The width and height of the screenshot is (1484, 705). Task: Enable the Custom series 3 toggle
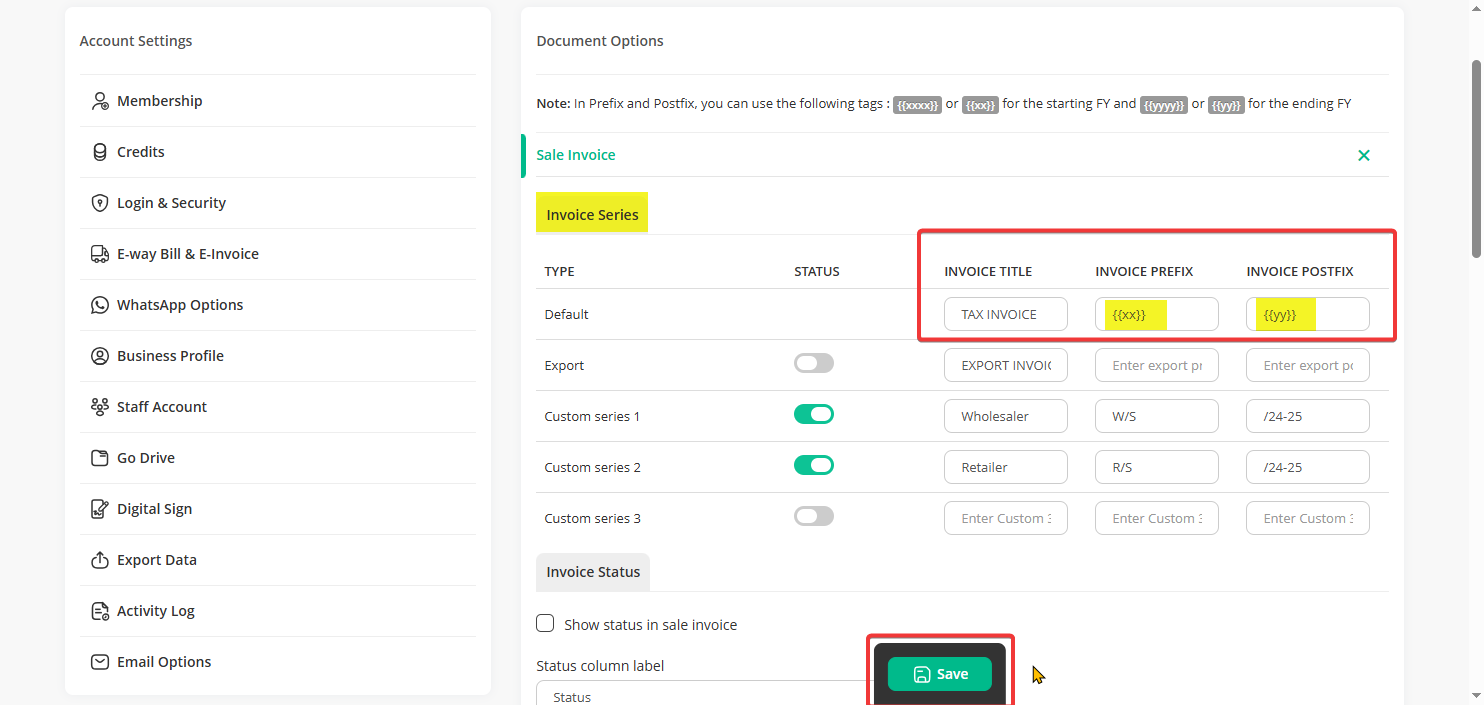click(x=813, y=517)
